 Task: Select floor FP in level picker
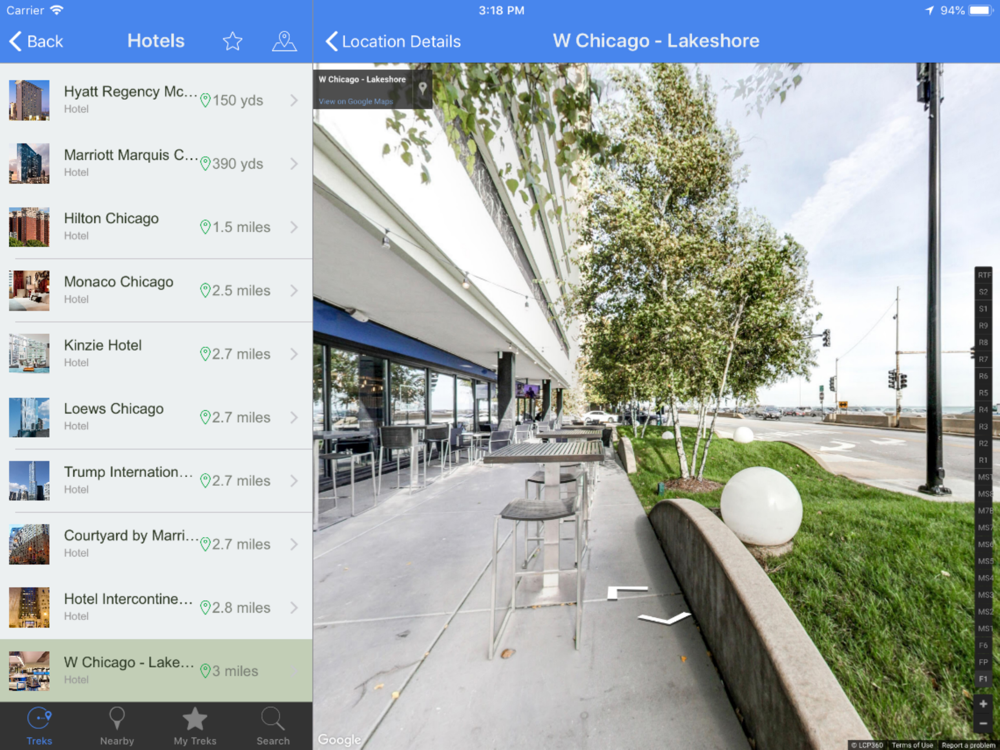[x=984, y=663]
